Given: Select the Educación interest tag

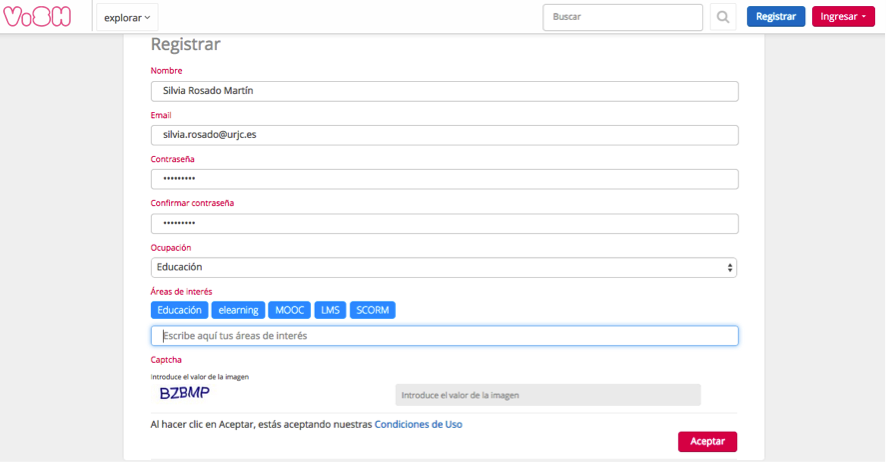Looking at the screenshot, I should pyautogui.click(x=179, y=310).
